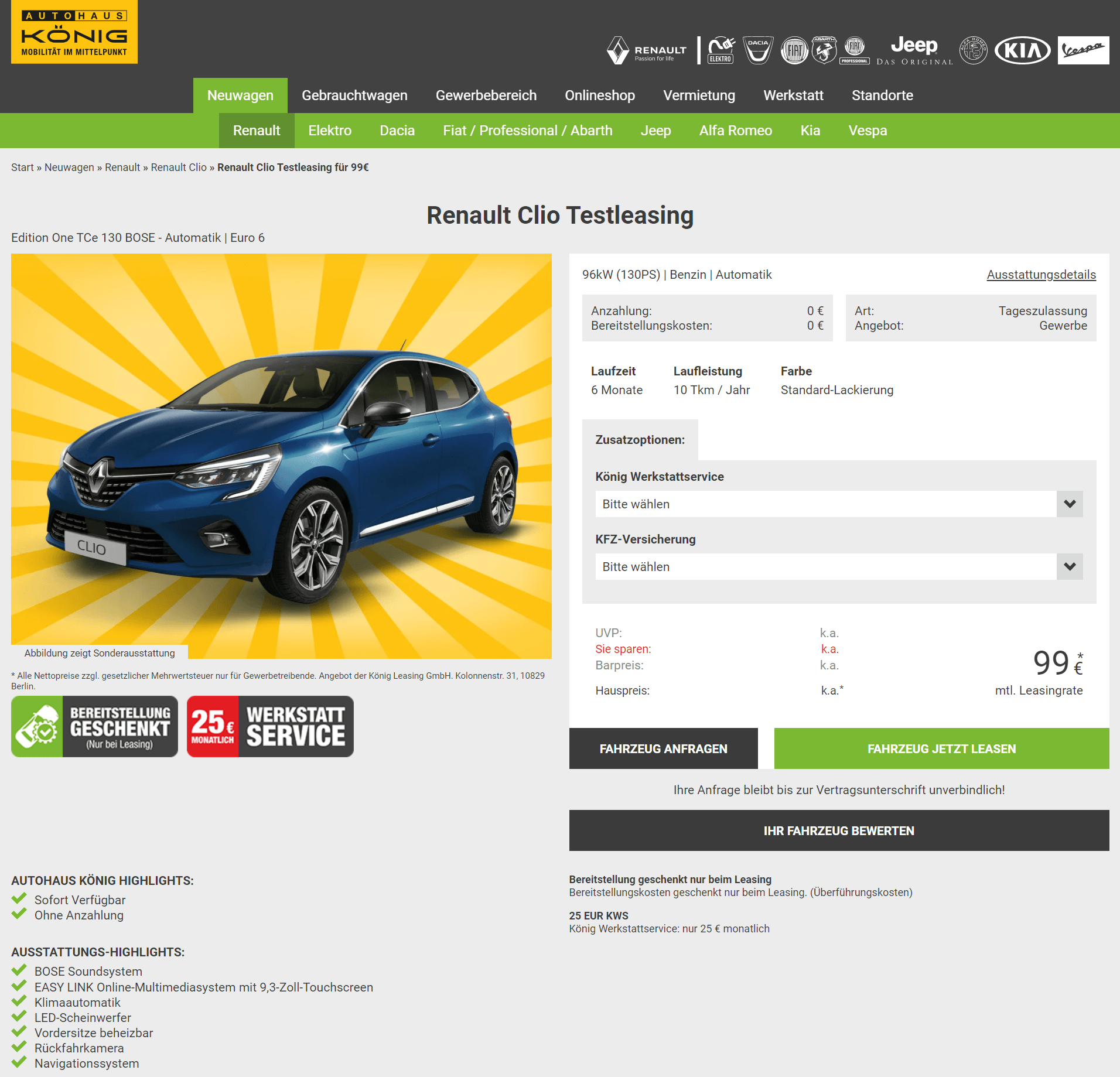The width and height of the screenshot is (1120, 1077).
Task: Open the Elektro submenu item
Action: [x=330, y=131]
